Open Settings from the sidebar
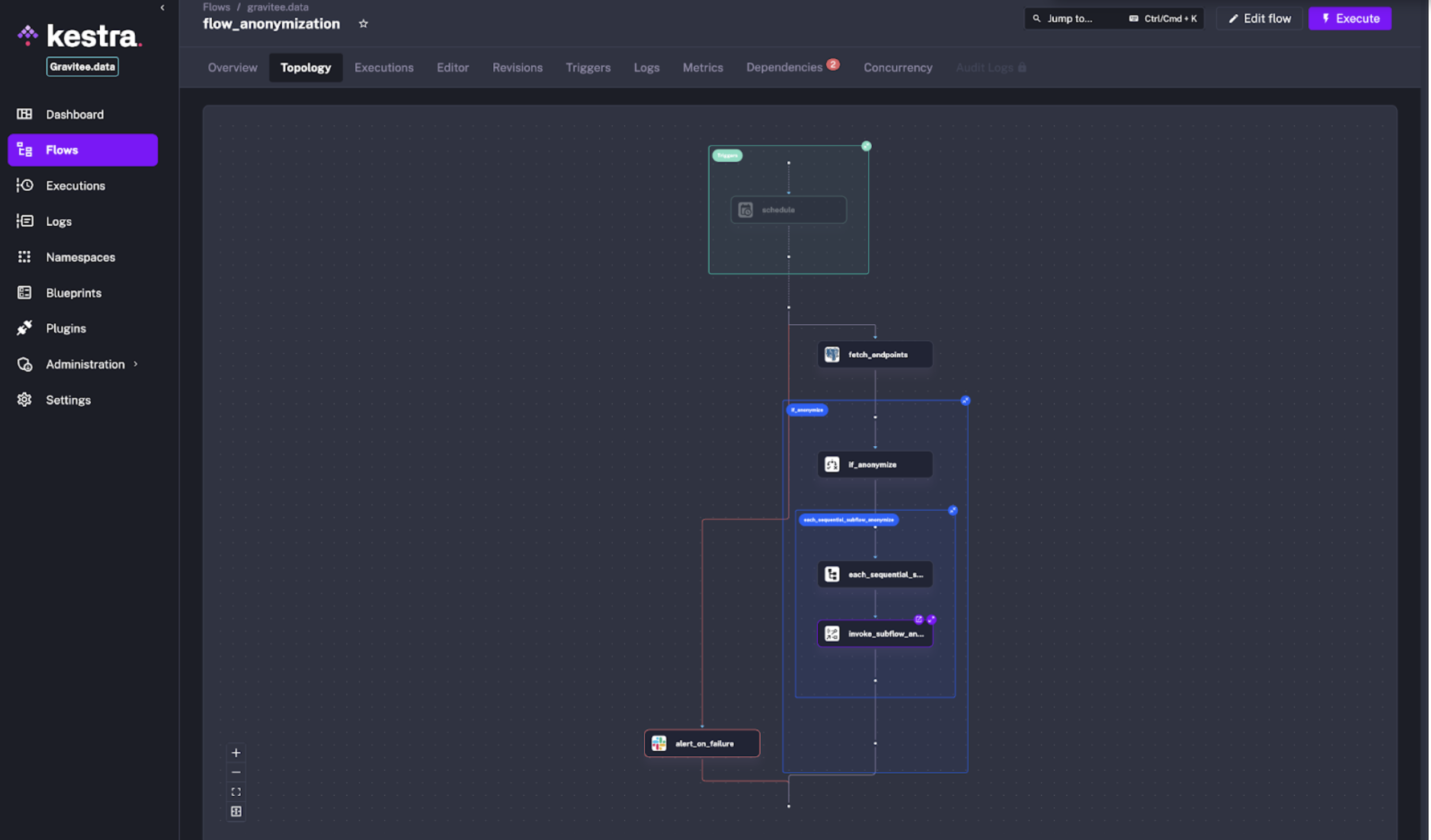 pyautogui.click(x=68, y=400)
